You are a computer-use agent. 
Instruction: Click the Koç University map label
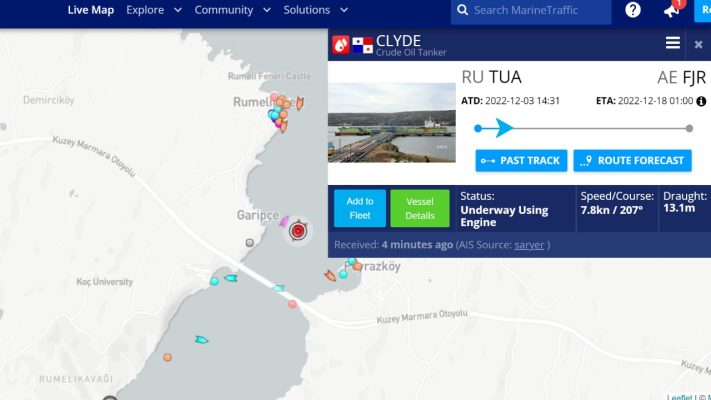pos(104,282)
